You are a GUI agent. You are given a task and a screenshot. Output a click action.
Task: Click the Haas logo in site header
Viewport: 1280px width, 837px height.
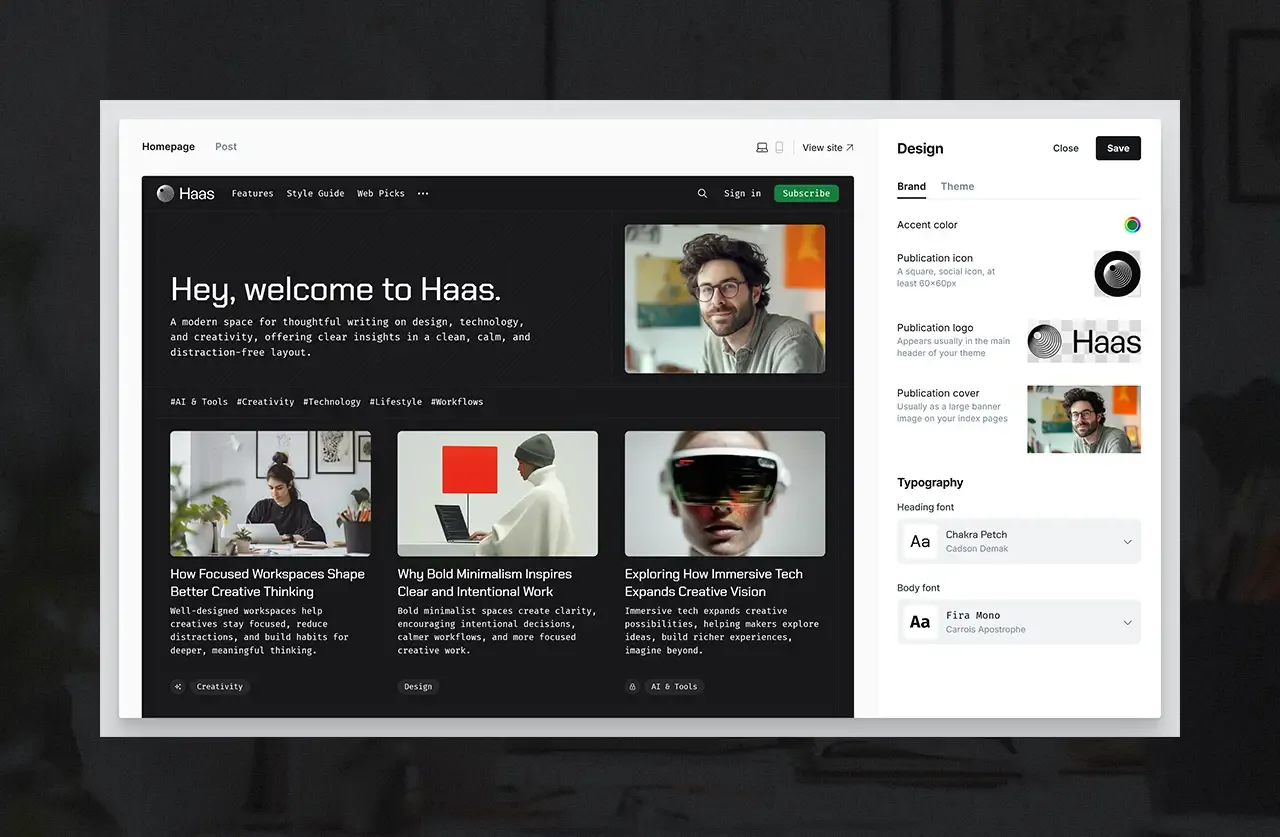(x=186, y=194)
